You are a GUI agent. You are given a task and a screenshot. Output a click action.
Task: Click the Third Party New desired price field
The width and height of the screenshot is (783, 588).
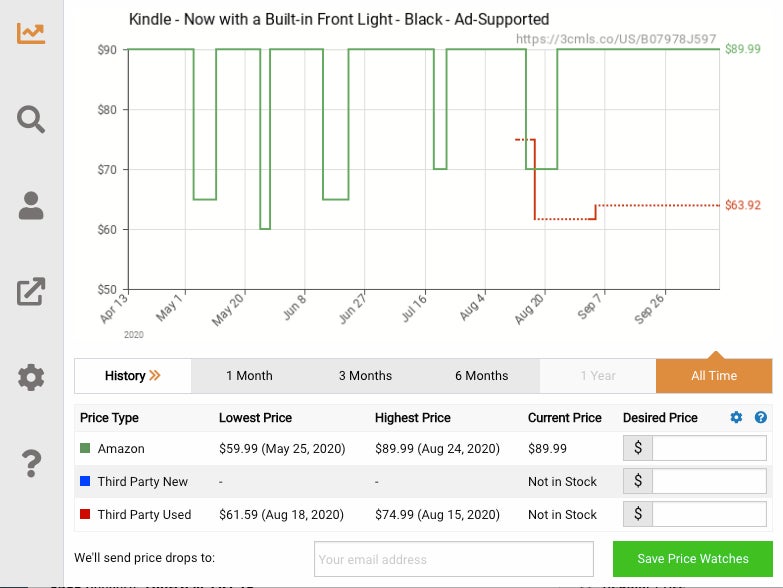point(709,481)
